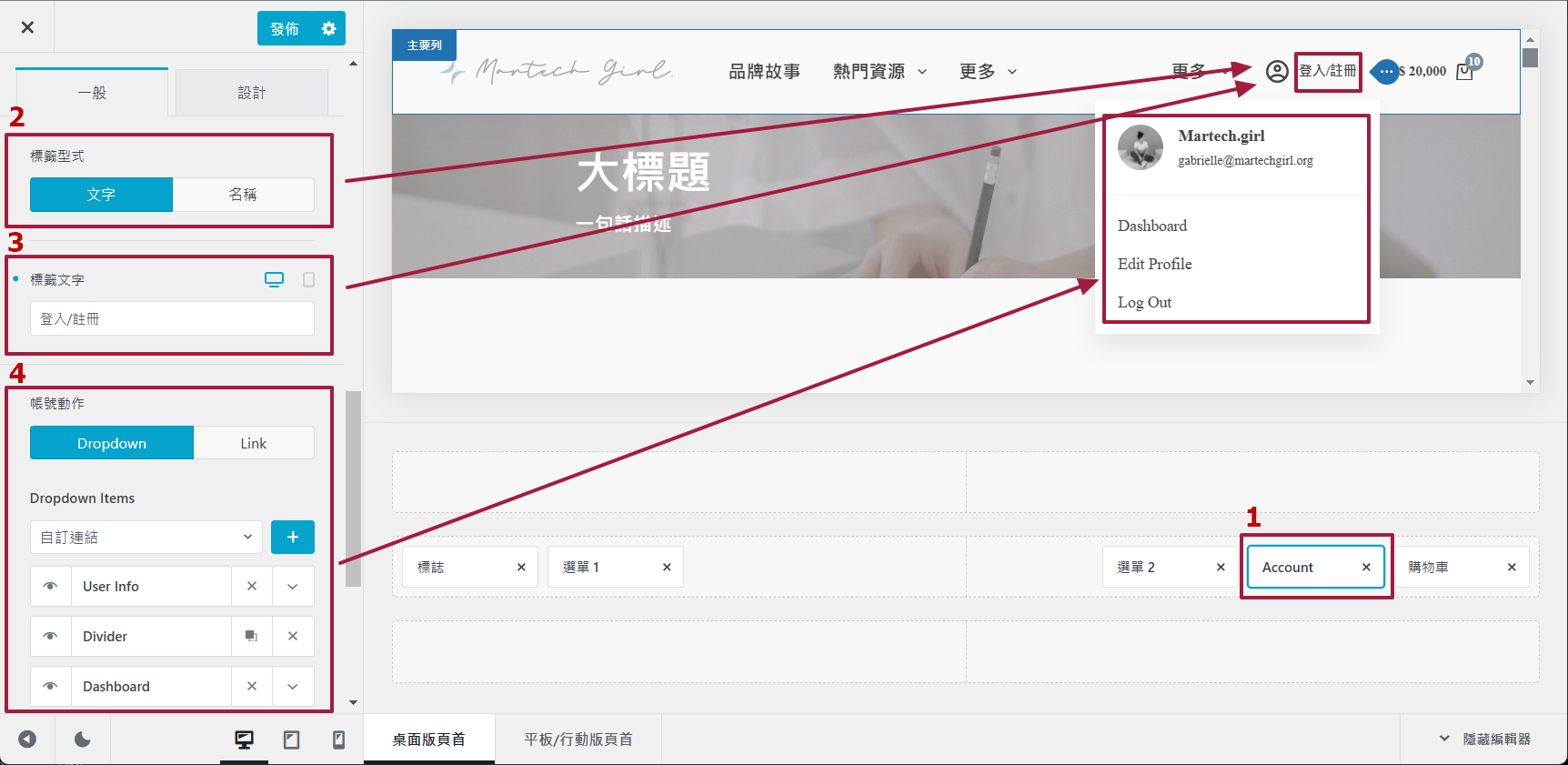Image resolution: width=1568 pixels, height=765 pixels.
Task: Remove the Divider item
Action: tap(293, 637)
